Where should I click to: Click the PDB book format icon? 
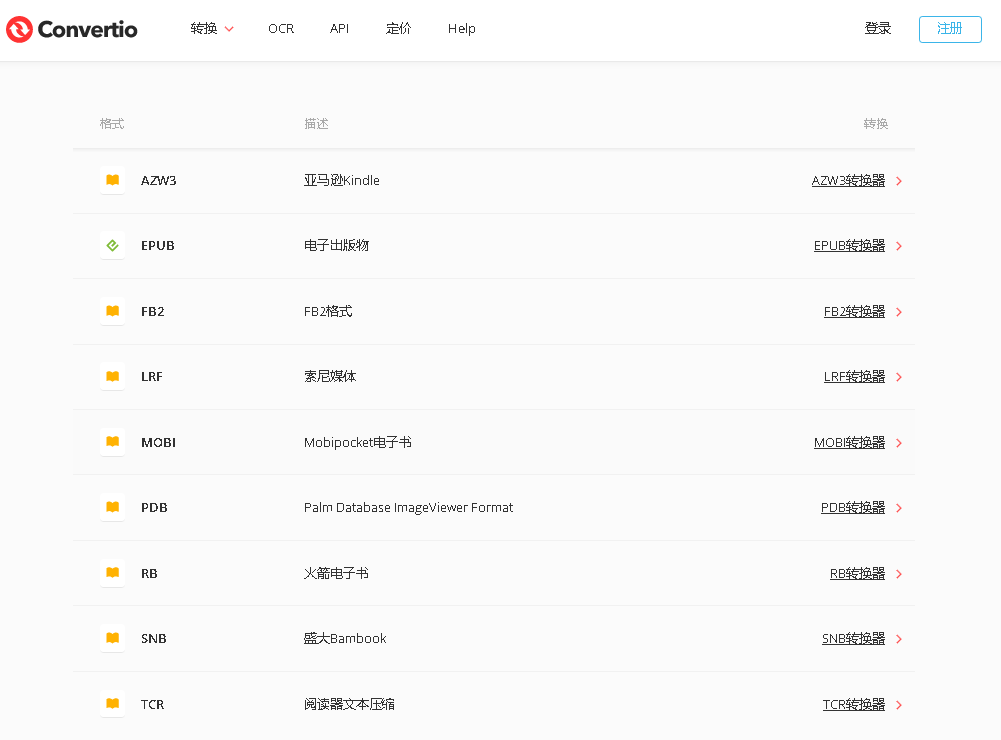(x=113, y=507)
